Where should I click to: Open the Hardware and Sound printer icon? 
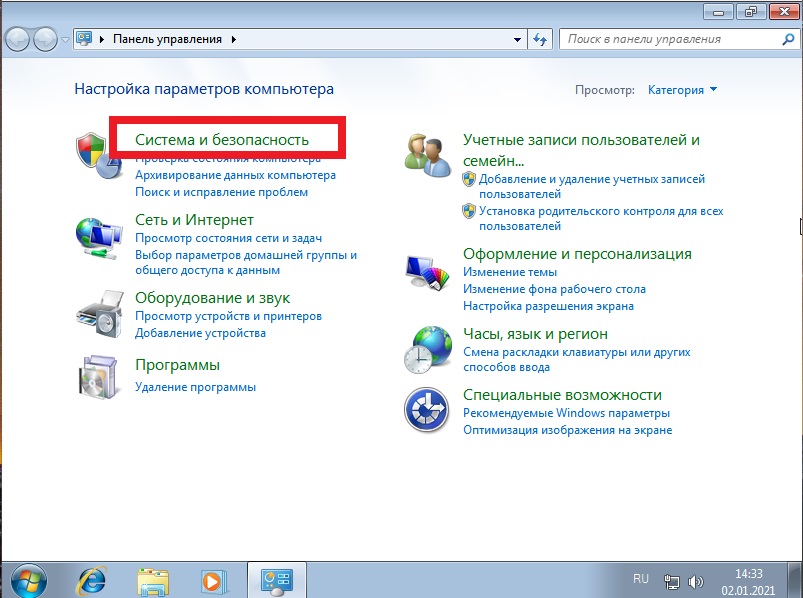tap(100, 314)
